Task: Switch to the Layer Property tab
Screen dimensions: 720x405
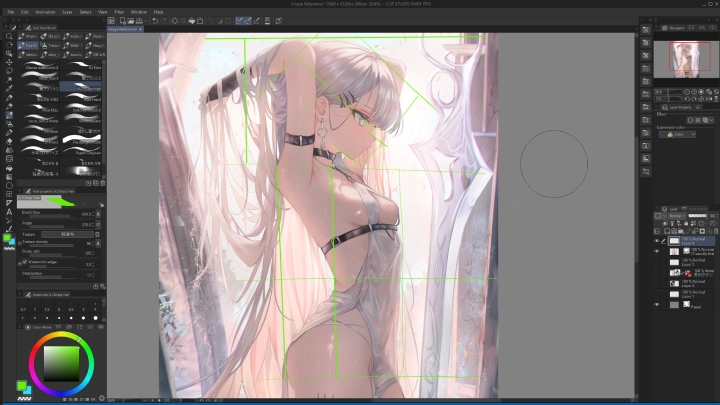Action: (680, 107)
